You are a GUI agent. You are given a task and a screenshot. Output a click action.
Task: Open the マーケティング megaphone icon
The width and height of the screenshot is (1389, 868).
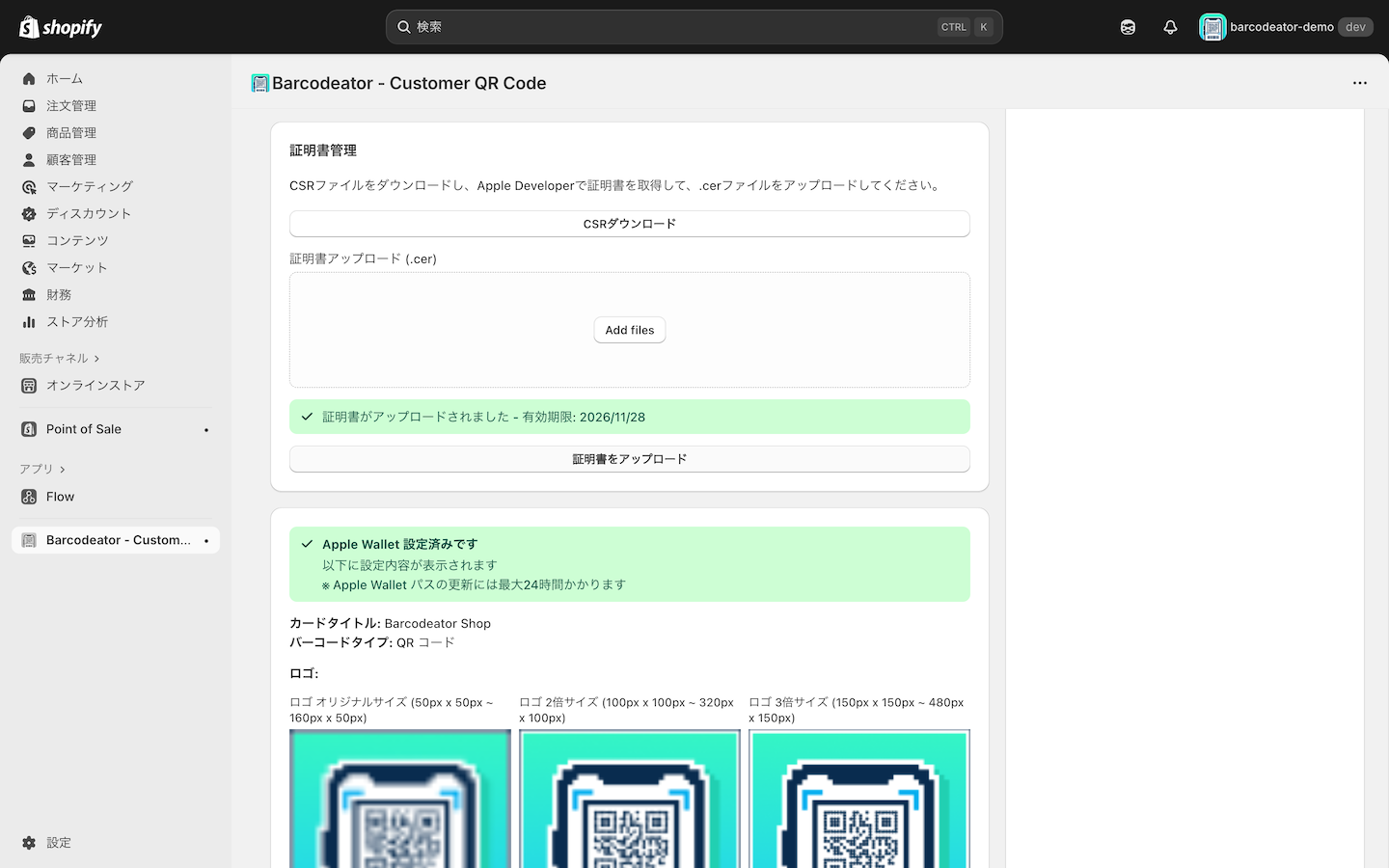(28, 186)
